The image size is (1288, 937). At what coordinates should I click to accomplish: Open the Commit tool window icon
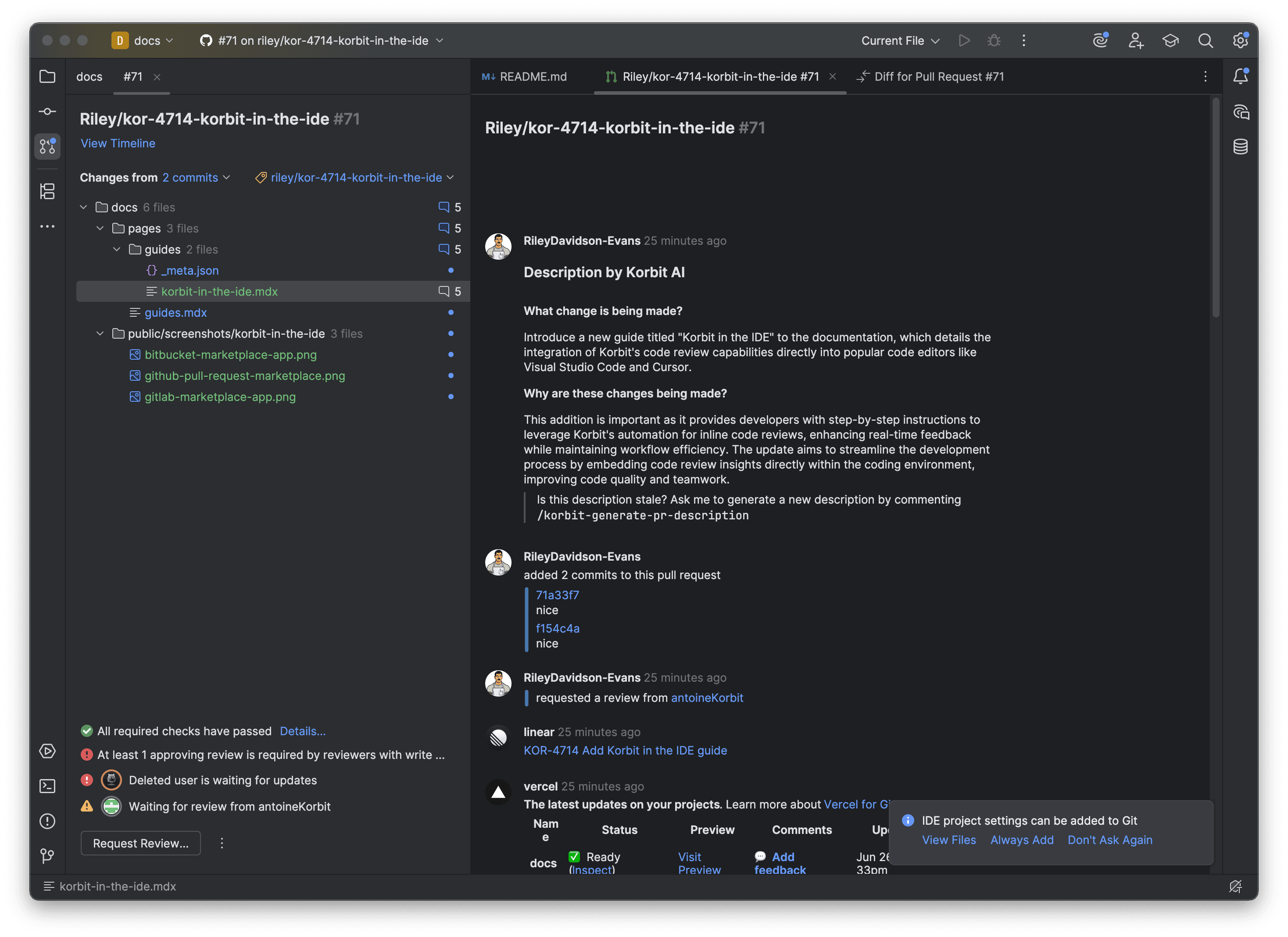47,111
